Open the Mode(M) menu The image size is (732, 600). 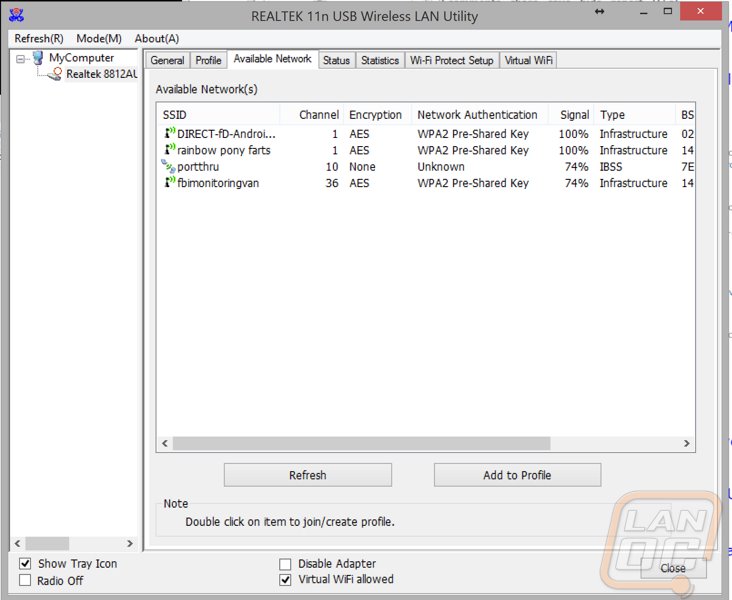99,38
